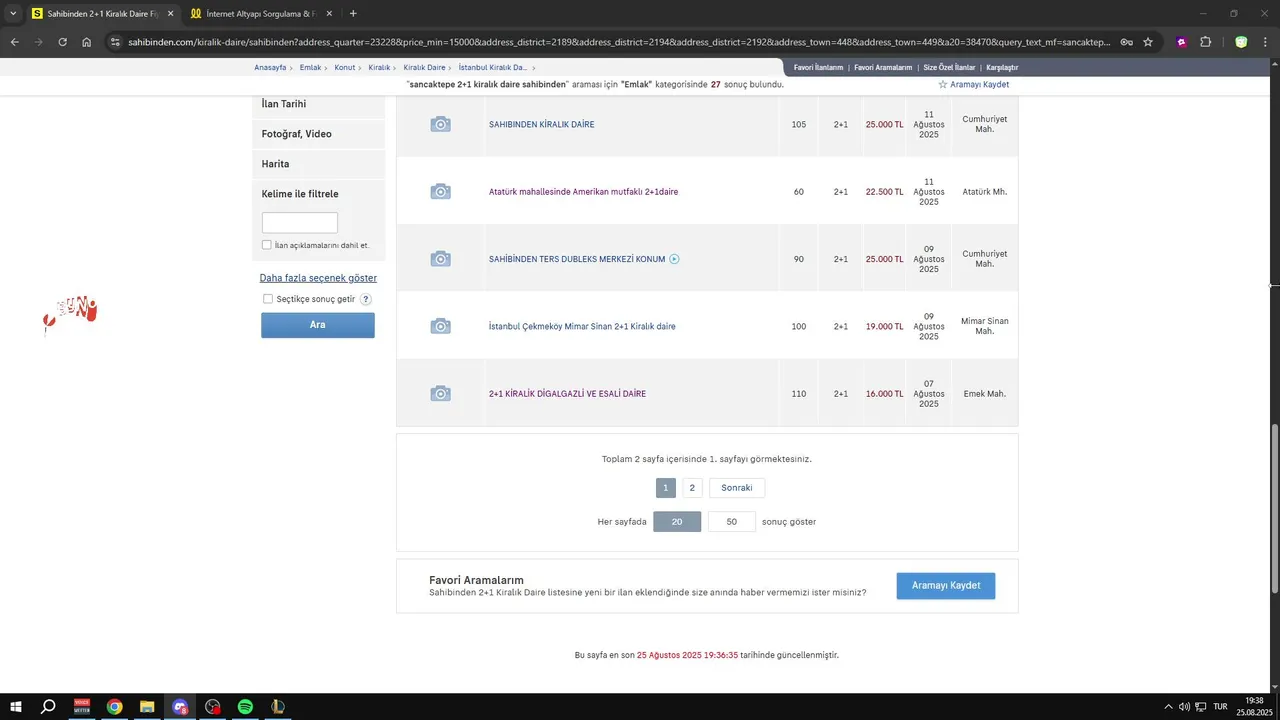Enable Seçtikçe sonuç getir checkbox

click(268, 299)
